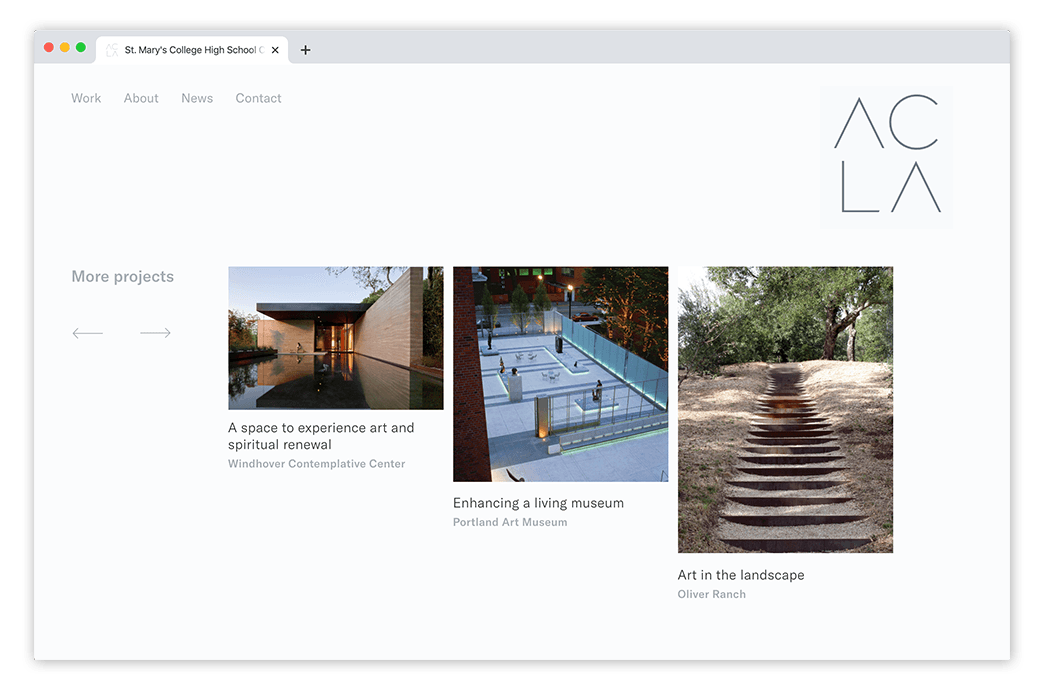Go to the About page
The width and height of the screenshot is (1046, 691).
coord(141,98)
